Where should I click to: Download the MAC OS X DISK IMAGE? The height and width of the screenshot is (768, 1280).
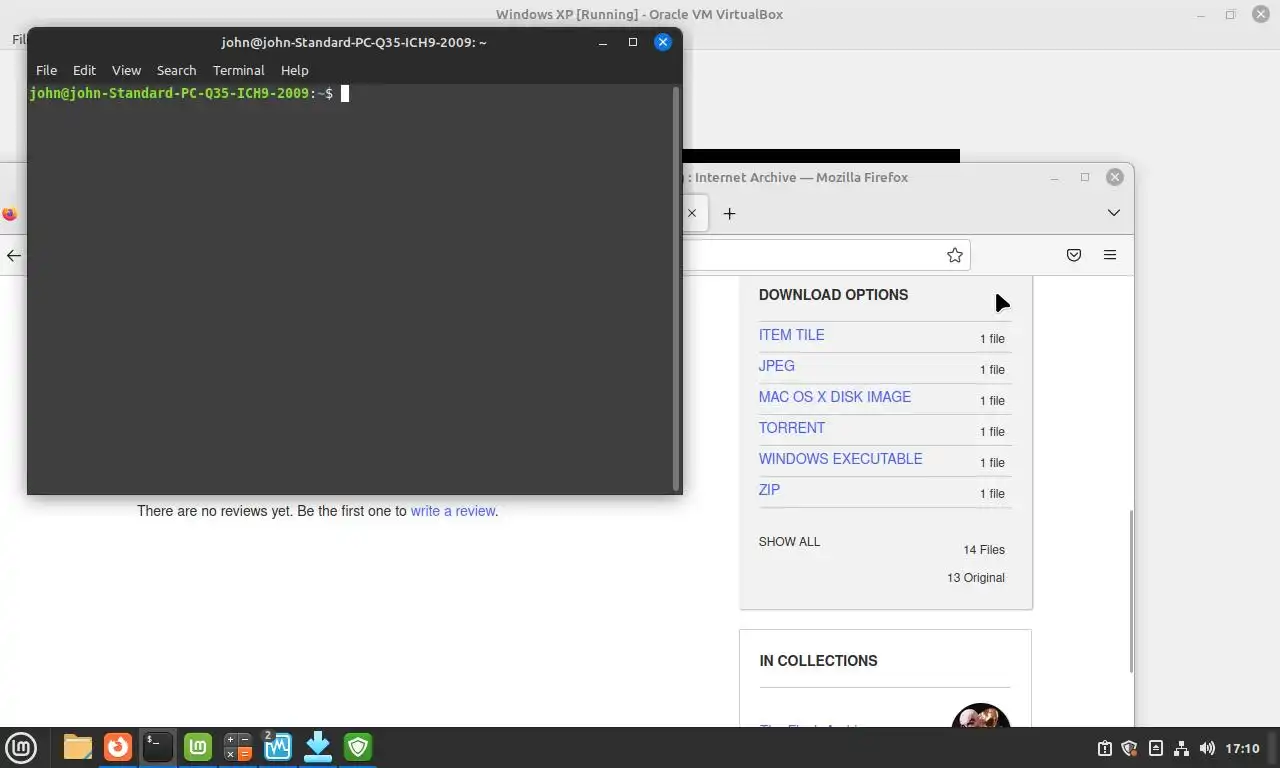(835, 397)
